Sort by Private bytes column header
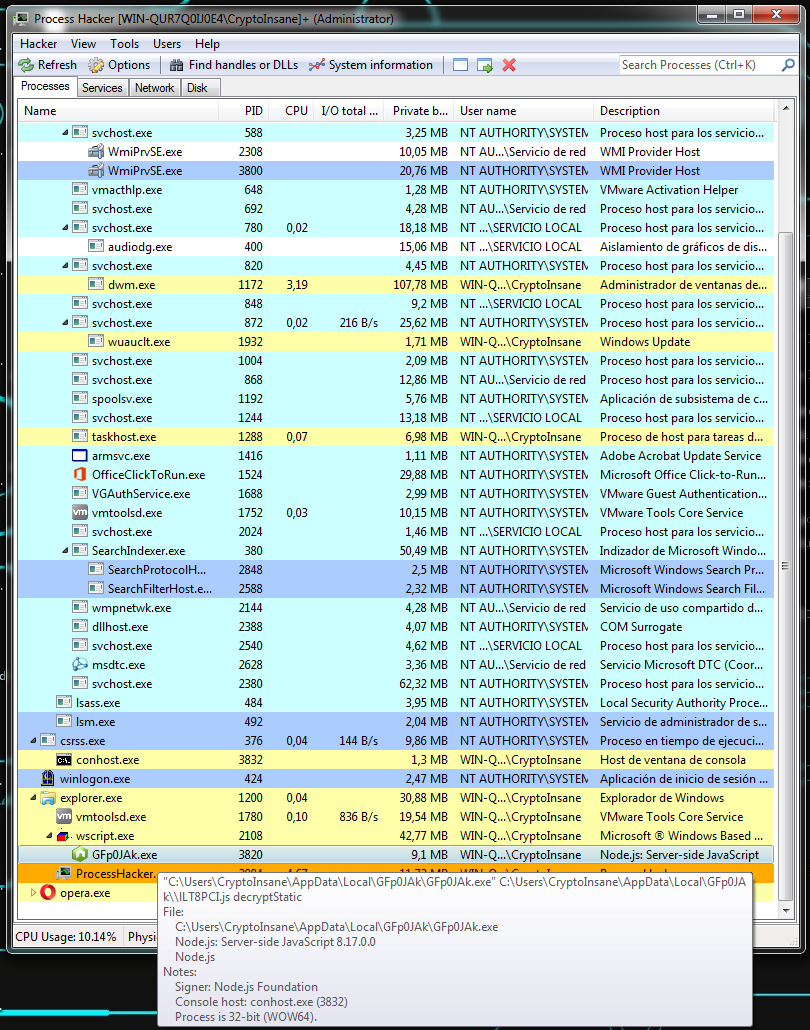Viewport: 810px width, 1030px height. pos(419,111)
